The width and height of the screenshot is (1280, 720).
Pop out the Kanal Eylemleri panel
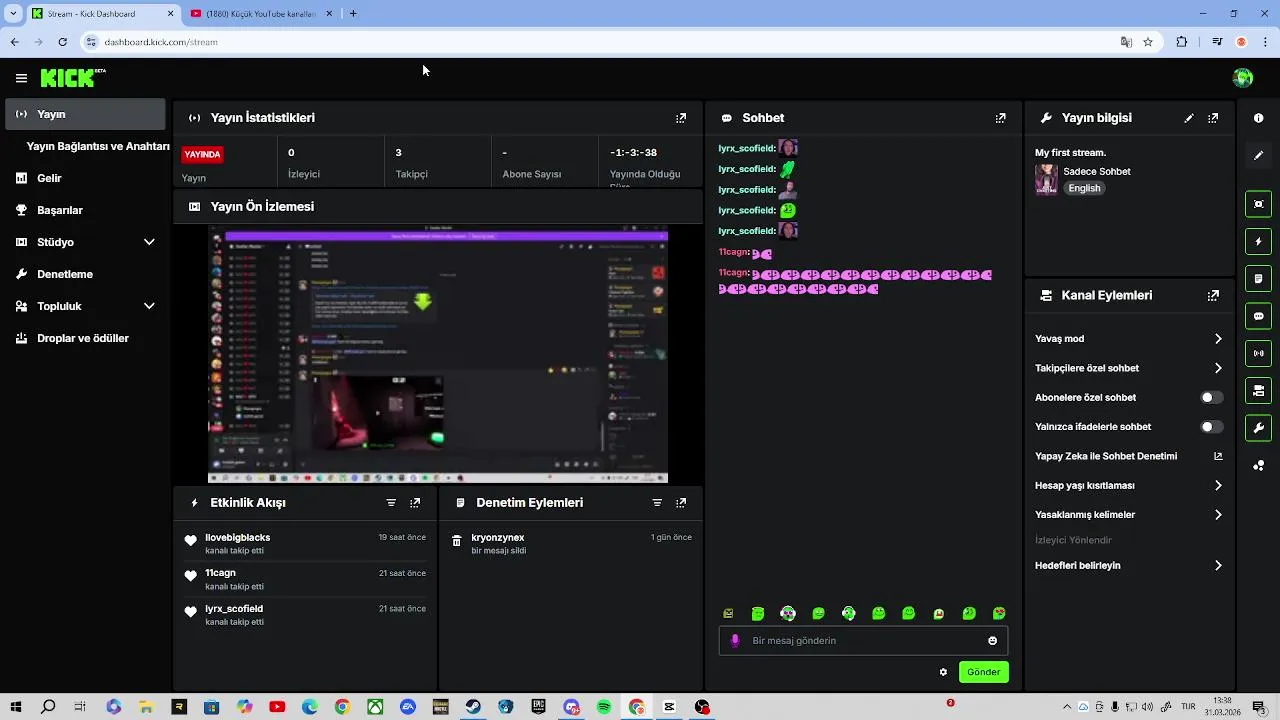coord(1213,296)
